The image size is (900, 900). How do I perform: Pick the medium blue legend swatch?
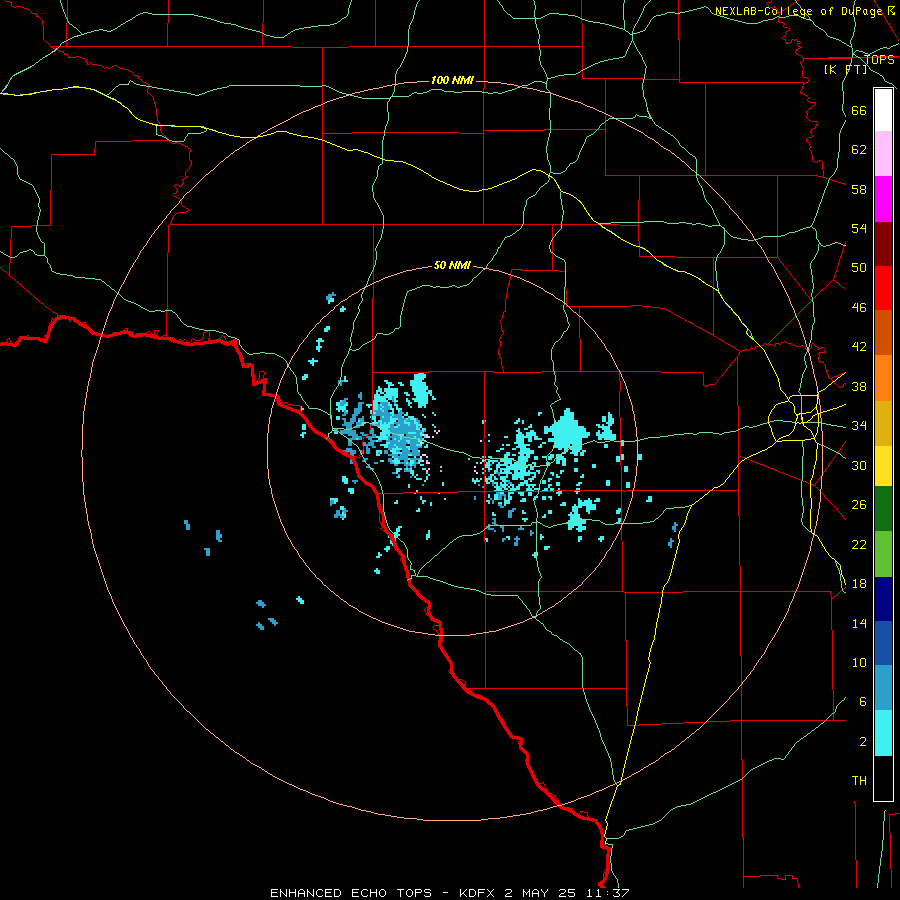883,643
